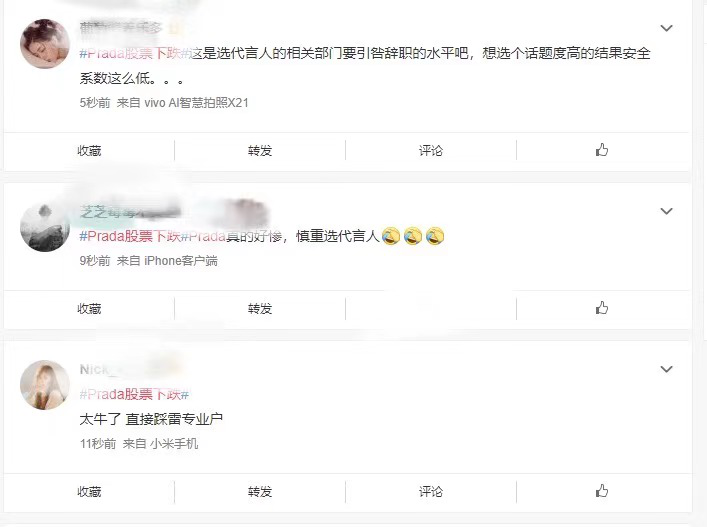Viewport: 707px width, 527px height.
Task: Expand options chevron on first post
Action: tap(666, 28)
